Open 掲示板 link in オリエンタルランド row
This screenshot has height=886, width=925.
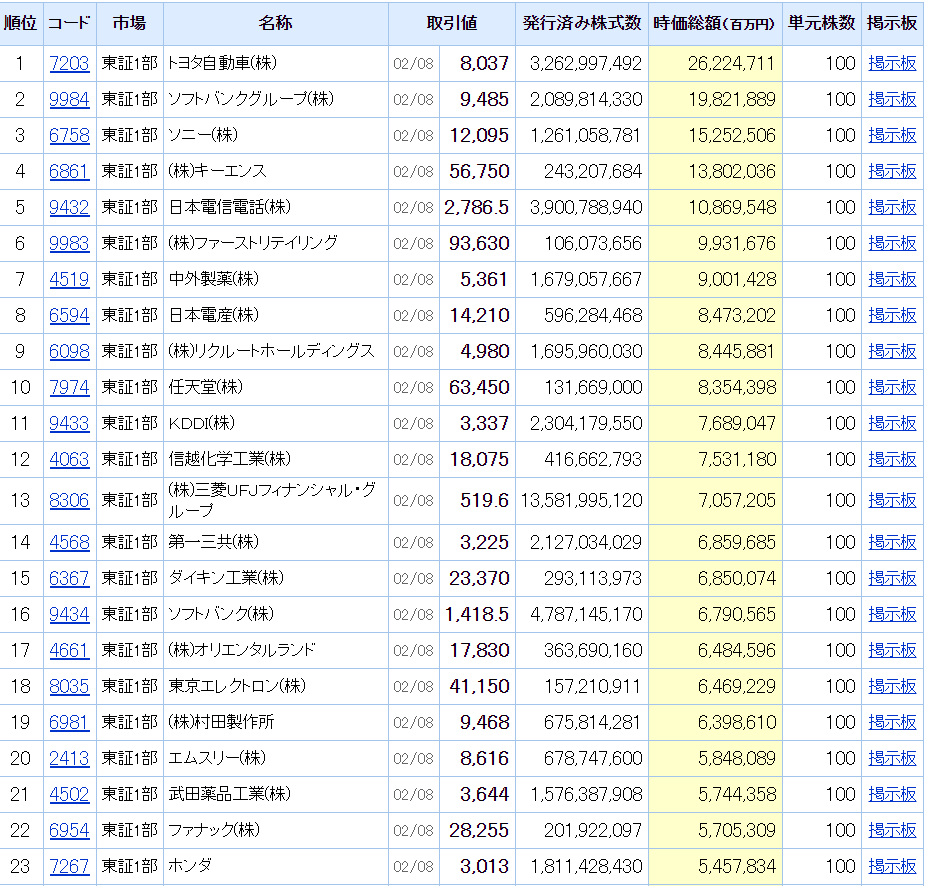[x=892, y=650]
